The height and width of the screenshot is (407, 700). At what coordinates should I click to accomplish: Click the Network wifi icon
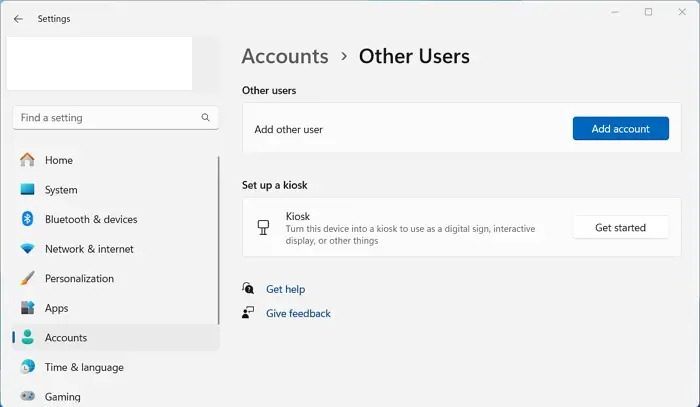27,249
